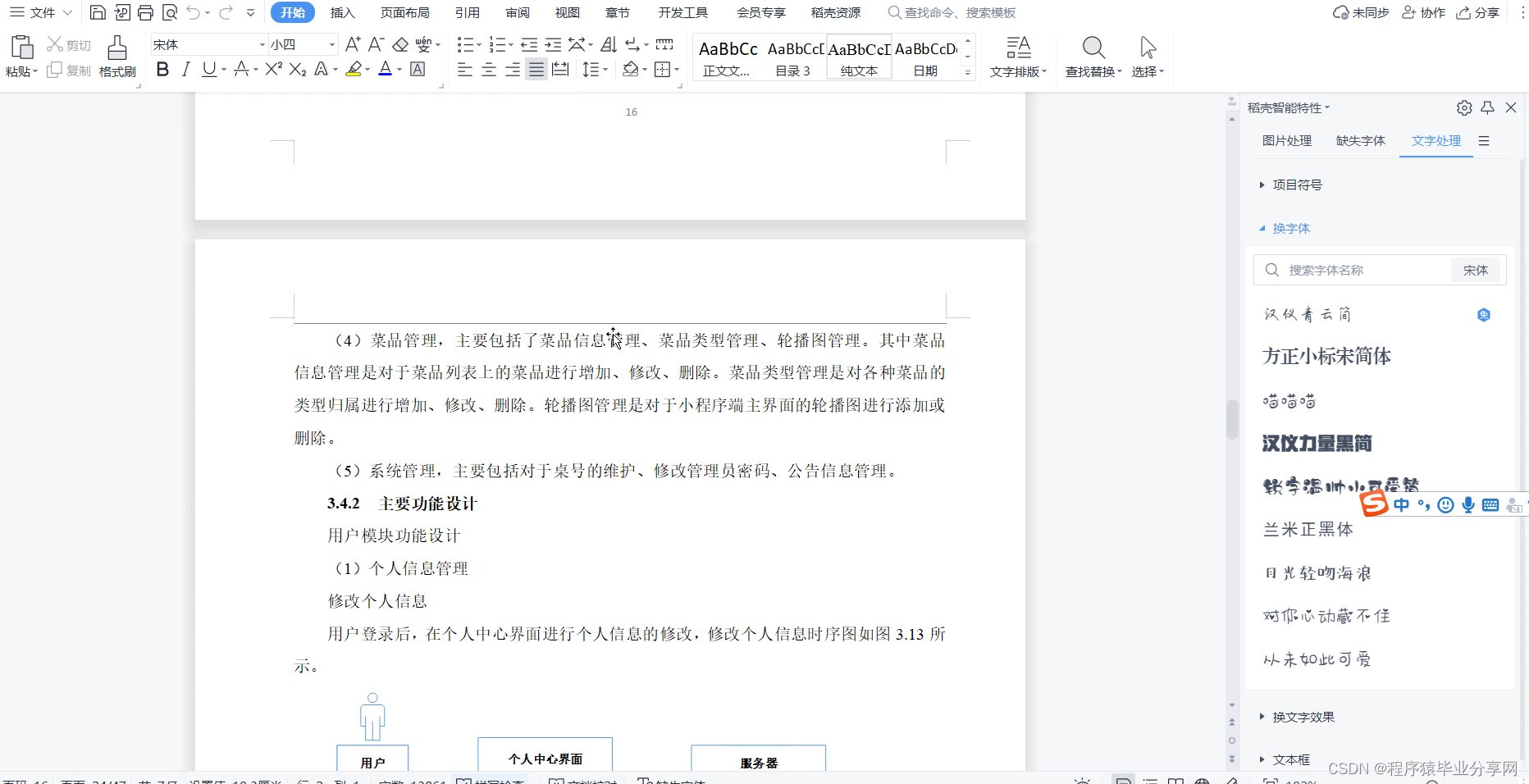Click the Sogou IME microphone icon
This screenshot has width=1529, height=784.
pyautogui.click(x=1468, y=505)
